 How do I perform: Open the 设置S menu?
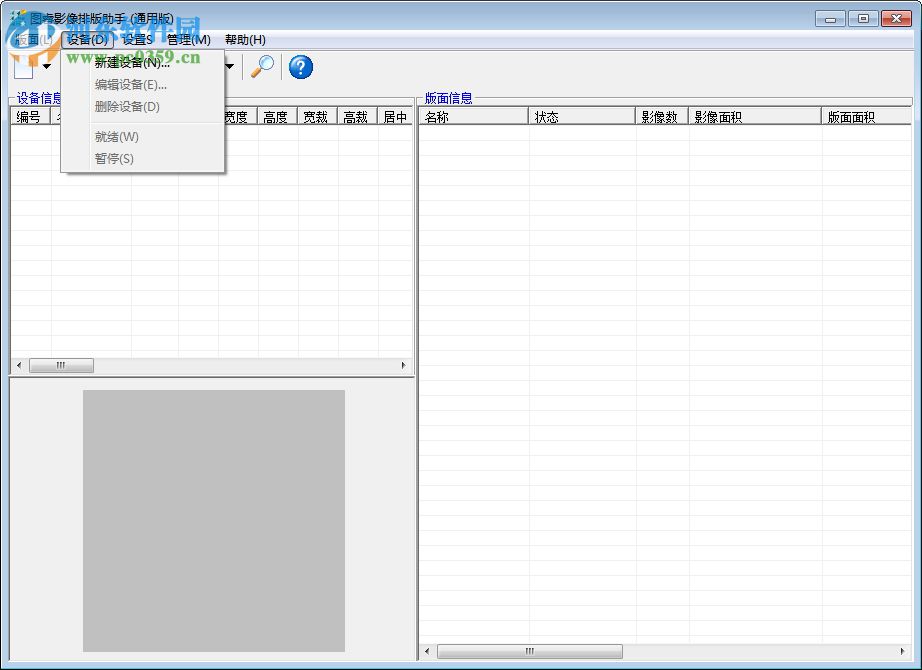pyautogui.click(x=137, y=40)
